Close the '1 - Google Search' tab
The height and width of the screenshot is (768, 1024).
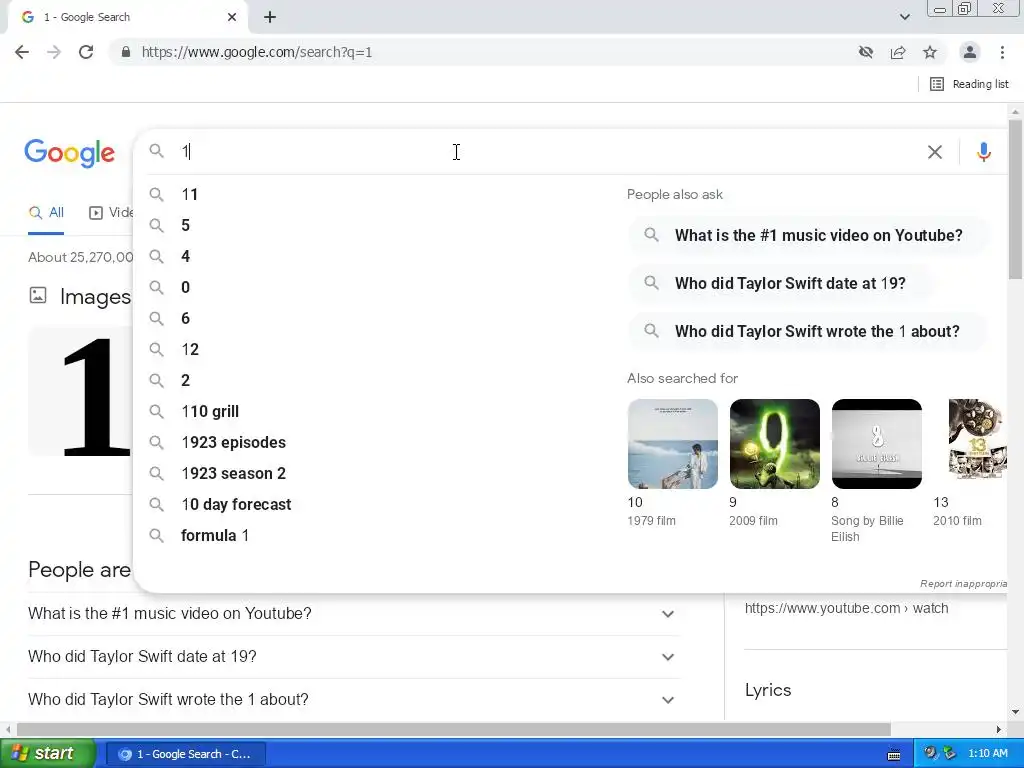coord(232,17)
